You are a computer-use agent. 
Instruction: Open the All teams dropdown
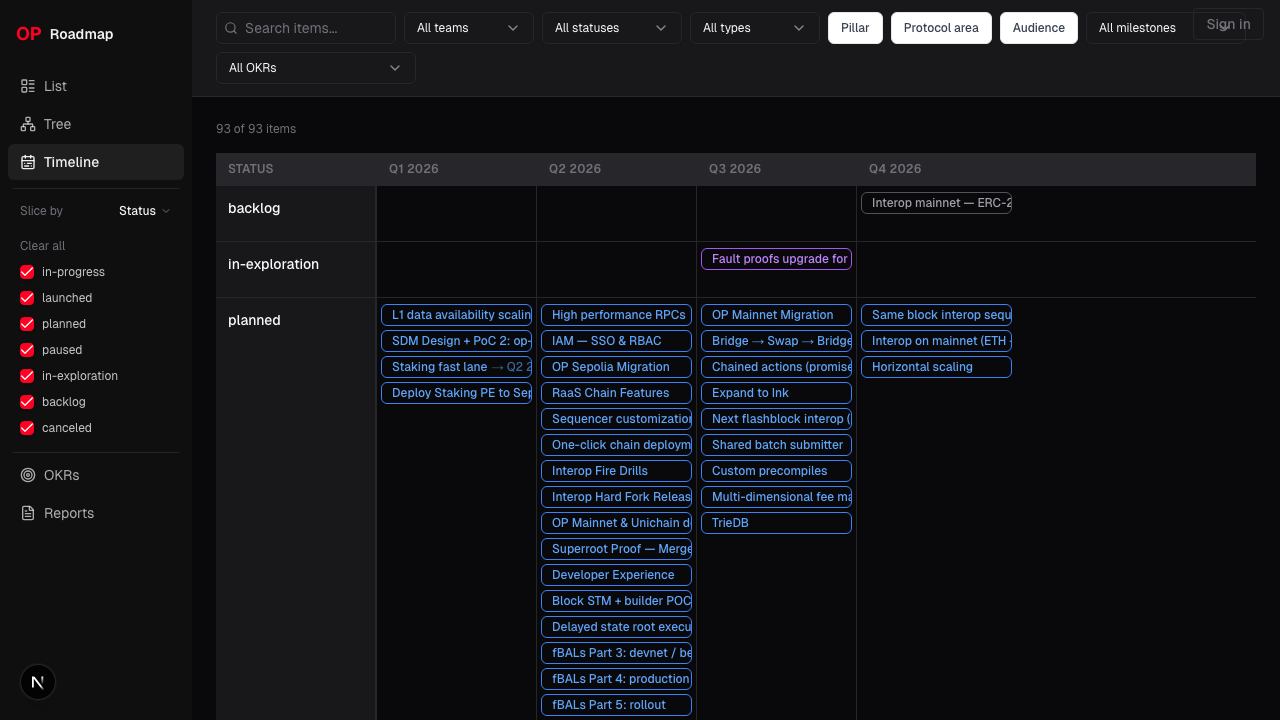point(468,28)
